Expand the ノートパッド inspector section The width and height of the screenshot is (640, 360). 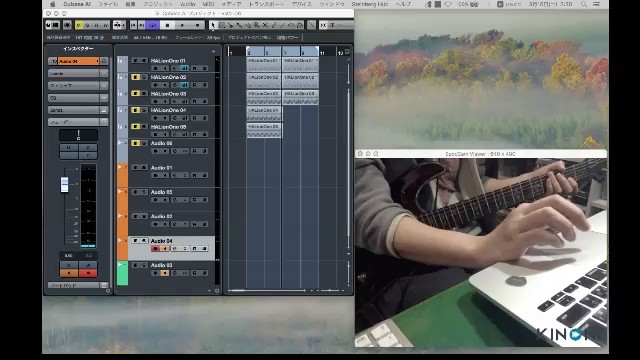click(78, 285)
